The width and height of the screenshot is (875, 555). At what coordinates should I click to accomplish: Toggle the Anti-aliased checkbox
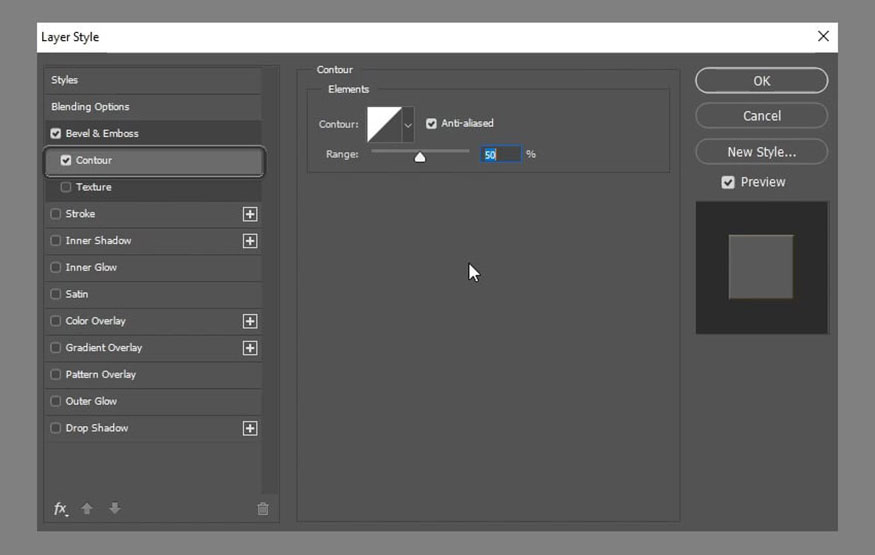pyautogui.click(x=431, y=123)
